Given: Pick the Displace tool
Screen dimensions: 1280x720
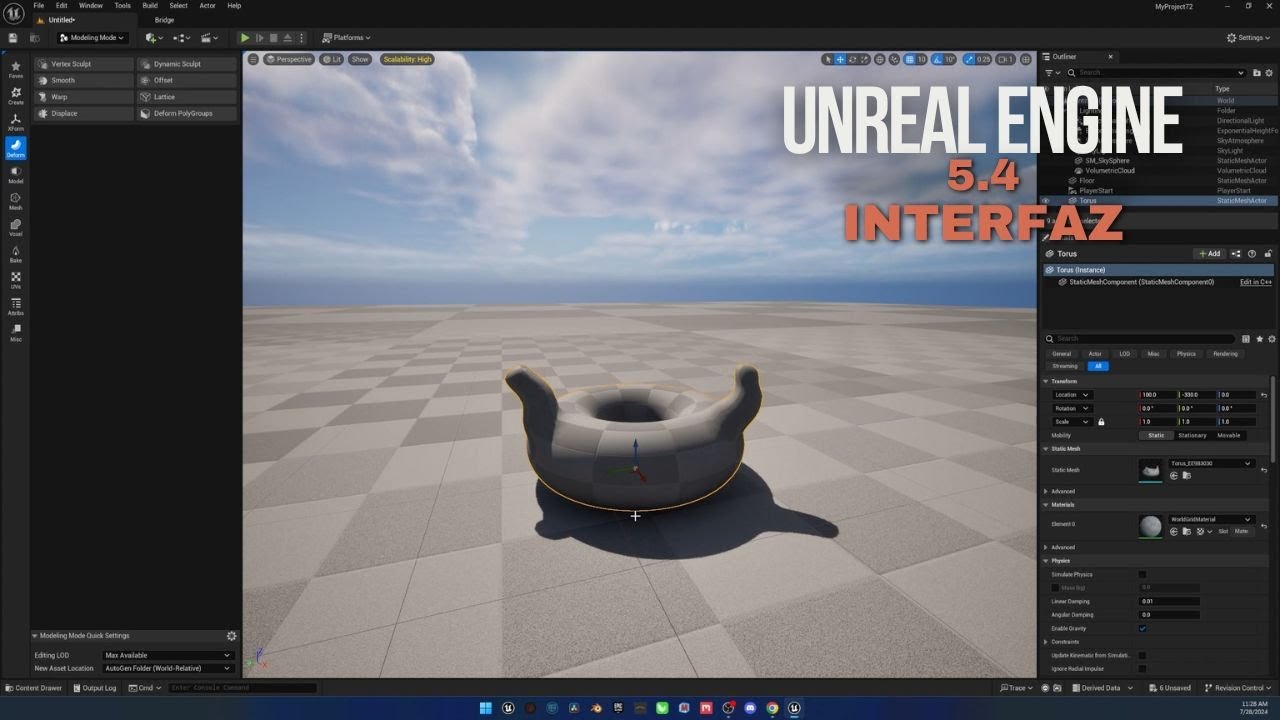Looking at the screenshot, I should click(84, 113).
